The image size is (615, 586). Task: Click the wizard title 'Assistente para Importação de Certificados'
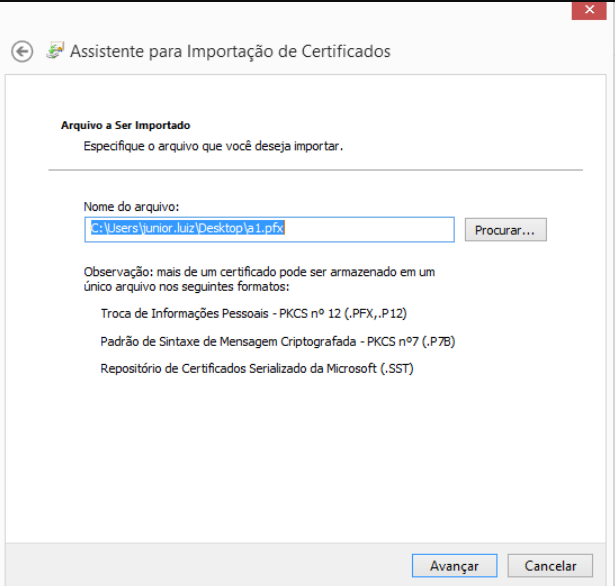point(230,51)
